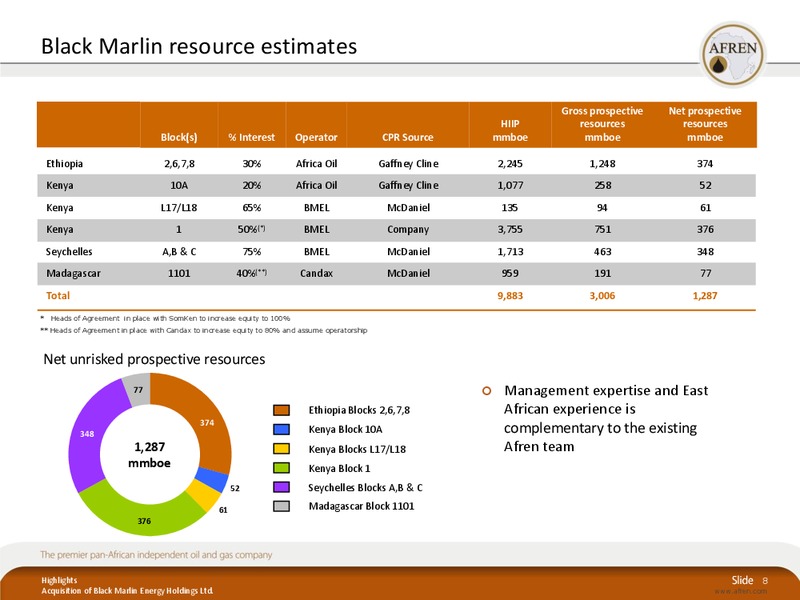The image size is (800, 600).
Task: Click the 65% interest cell
Action: click(252, 208)
